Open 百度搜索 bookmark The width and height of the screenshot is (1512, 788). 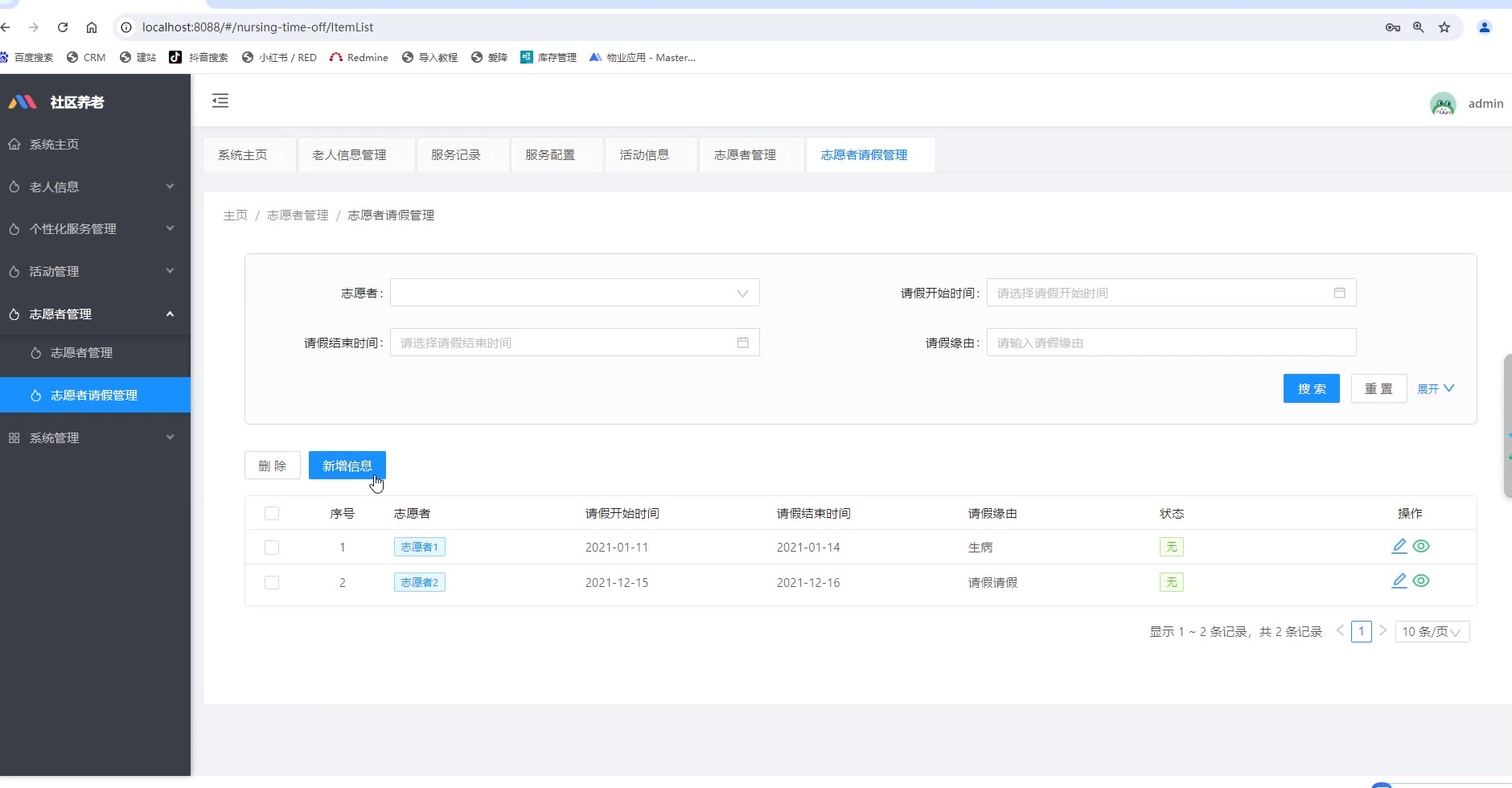(x=27, y=57)
